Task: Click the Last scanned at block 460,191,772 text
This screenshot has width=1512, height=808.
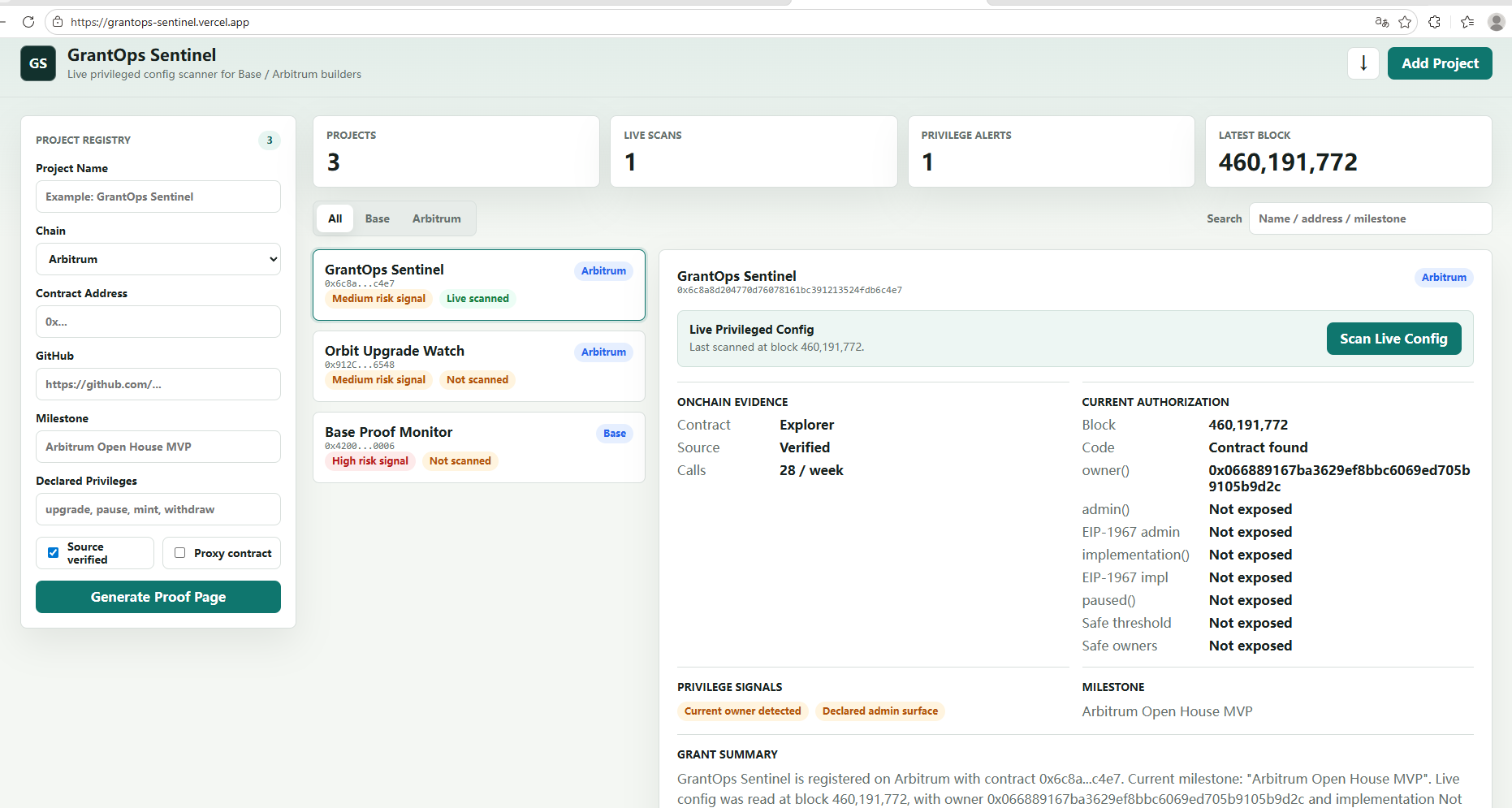Action: pos(776,348)
